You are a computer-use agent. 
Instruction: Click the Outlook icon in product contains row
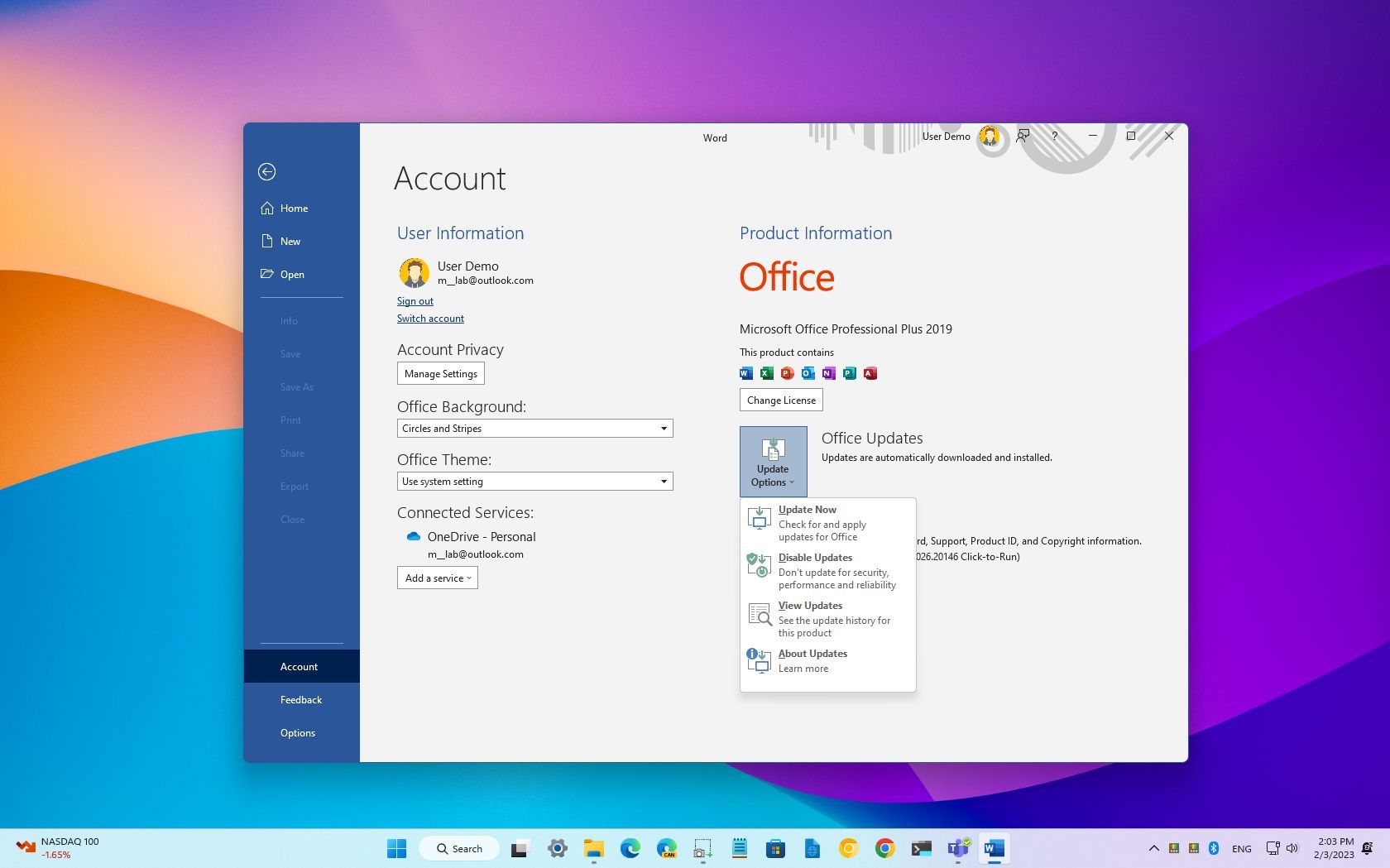pos(808,373)
